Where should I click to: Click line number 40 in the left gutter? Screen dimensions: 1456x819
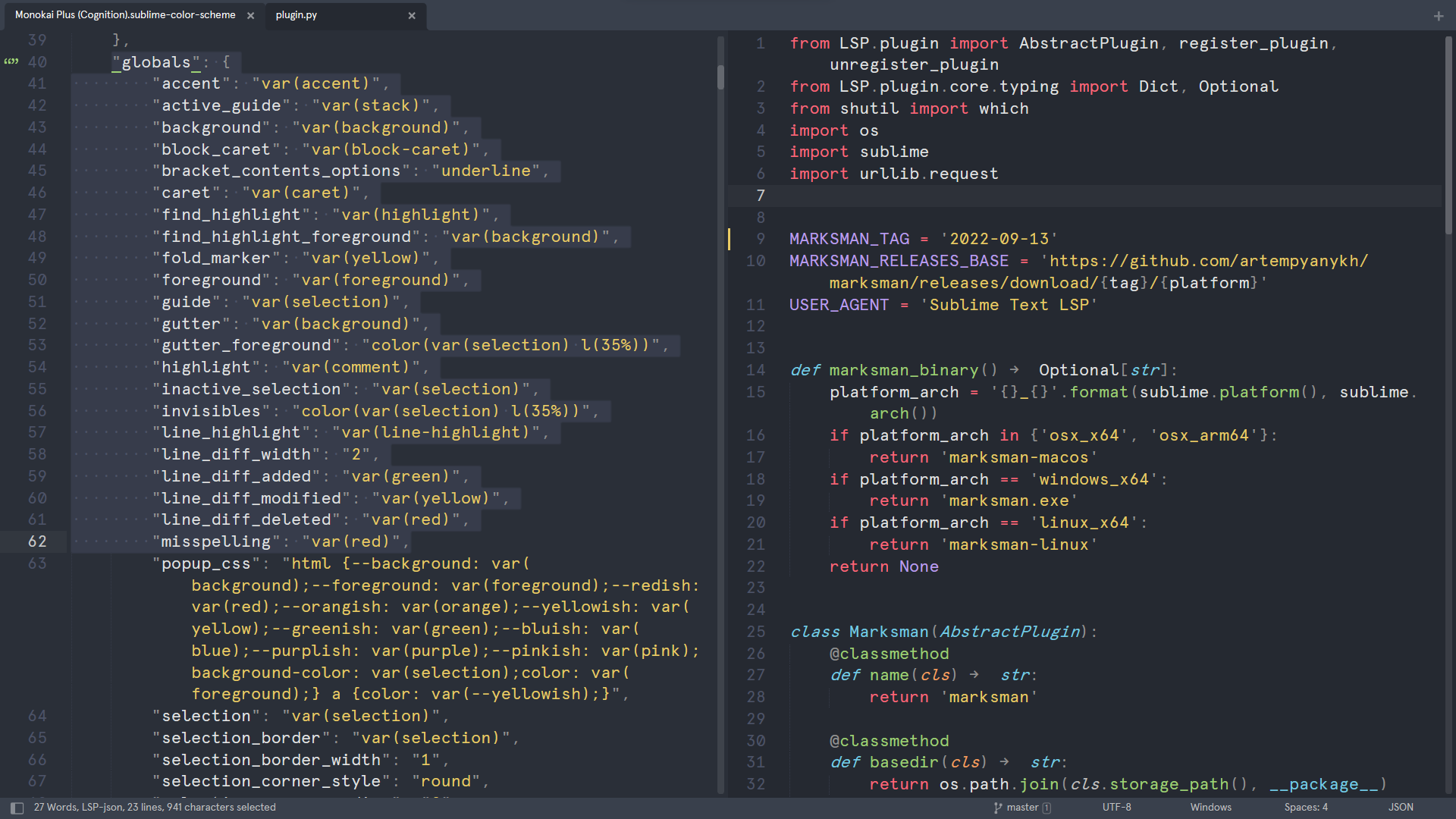pyautogui.click(x=37, y=62)
